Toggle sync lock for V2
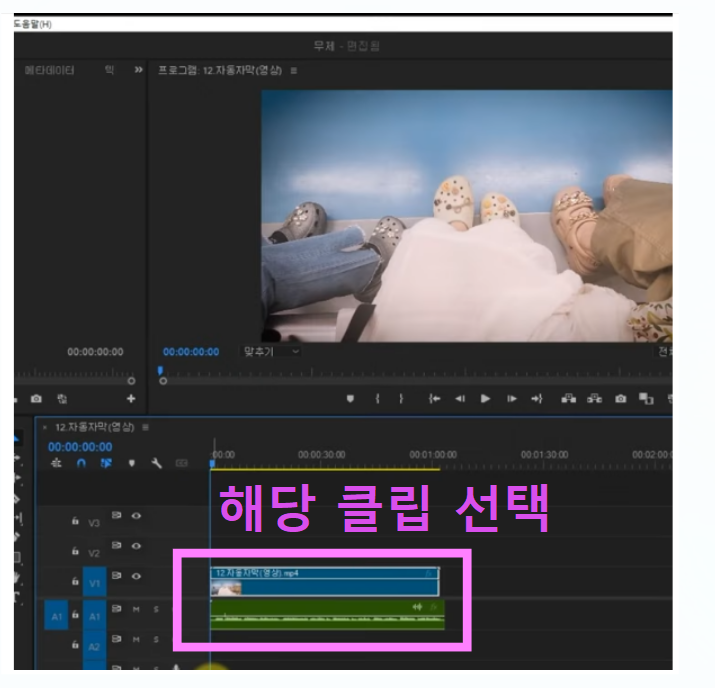This screenshot has width=715, height=688. (117, 545)
